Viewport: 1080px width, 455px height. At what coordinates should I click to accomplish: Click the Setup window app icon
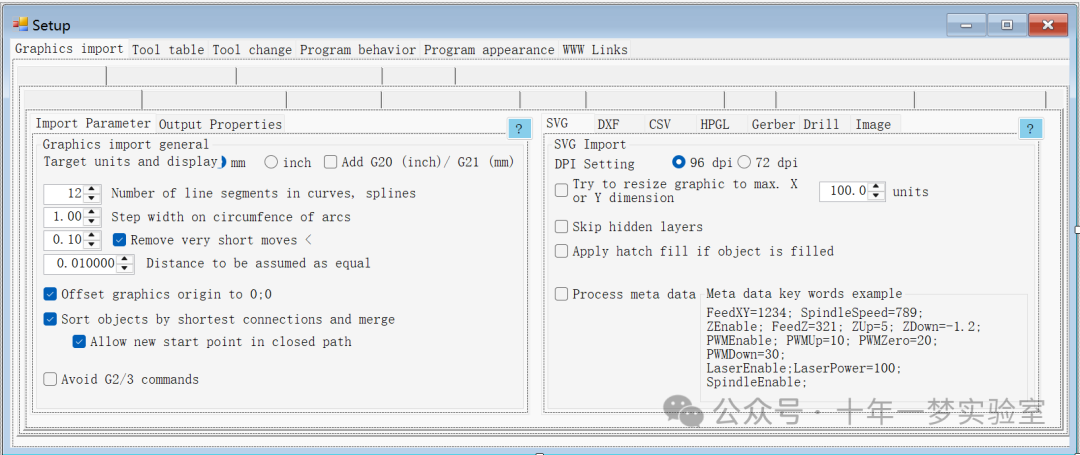pyautogui.click(x=20, y=25)
